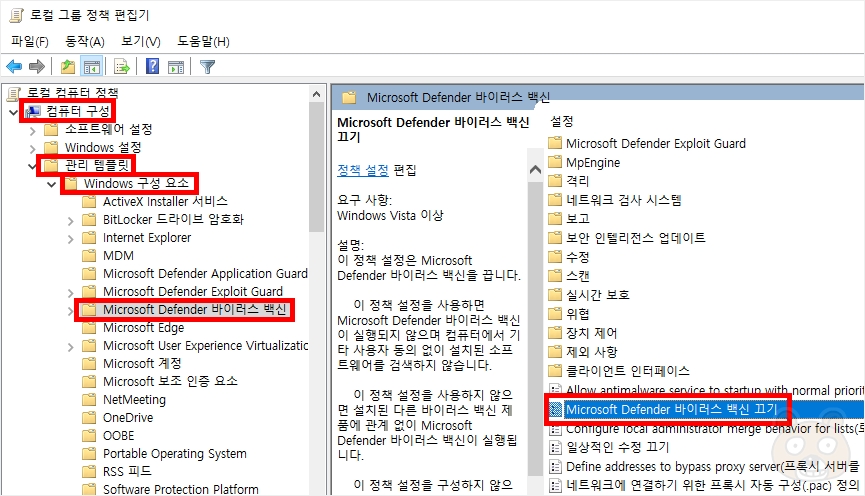Click the folder icon beside 격리

(x=555, y=181)
